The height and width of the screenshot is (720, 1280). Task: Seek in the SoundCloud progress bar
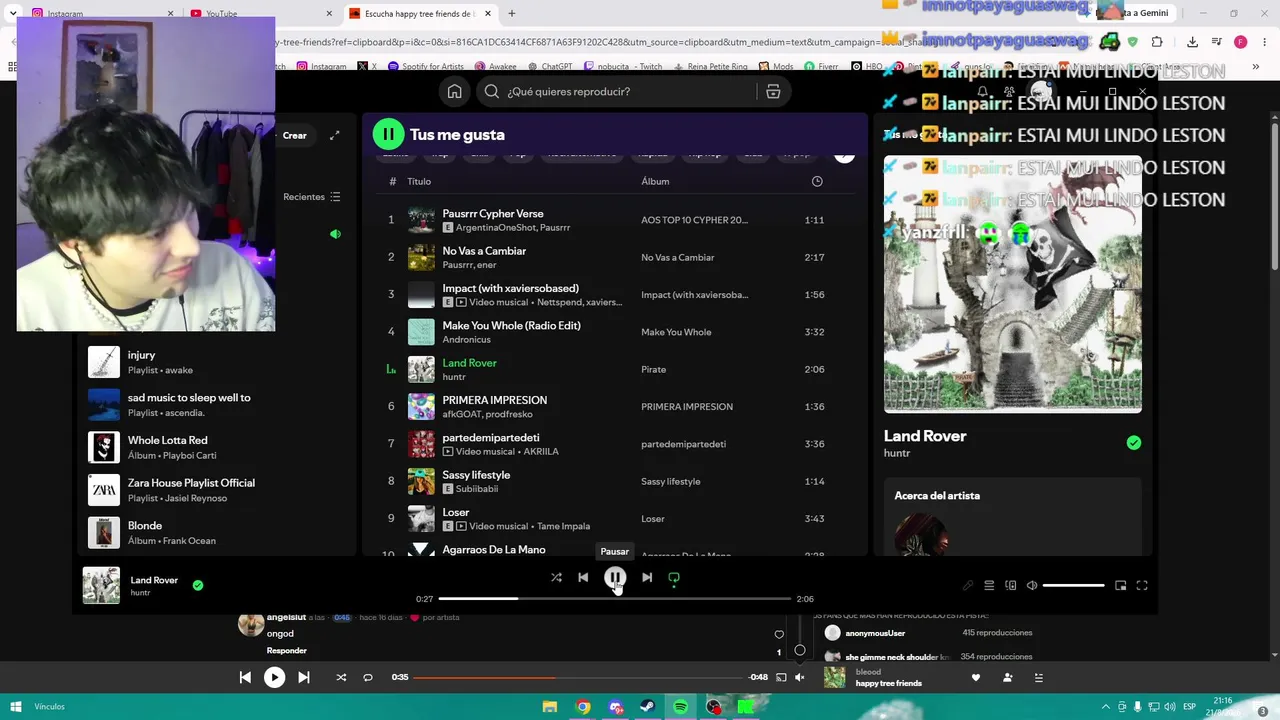click(x=579, y=677)
